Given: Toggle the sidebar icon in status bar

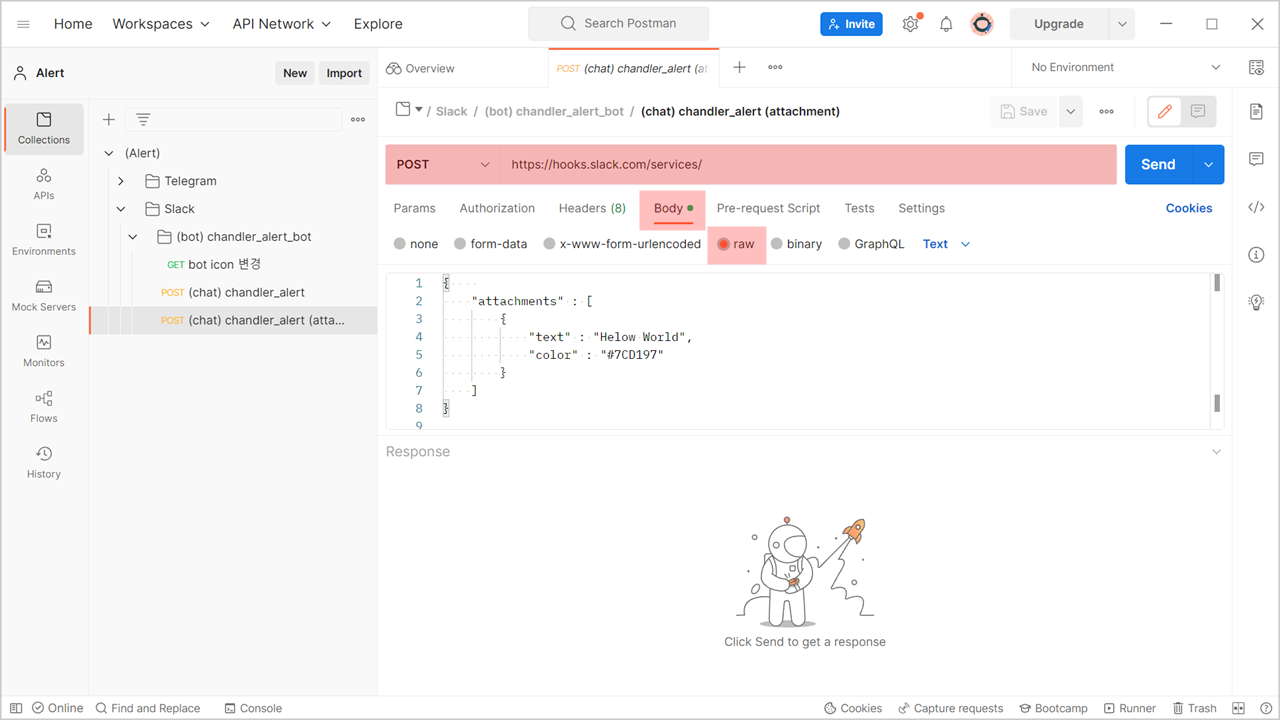Looking at the screenshot, I should coord(16,708).
